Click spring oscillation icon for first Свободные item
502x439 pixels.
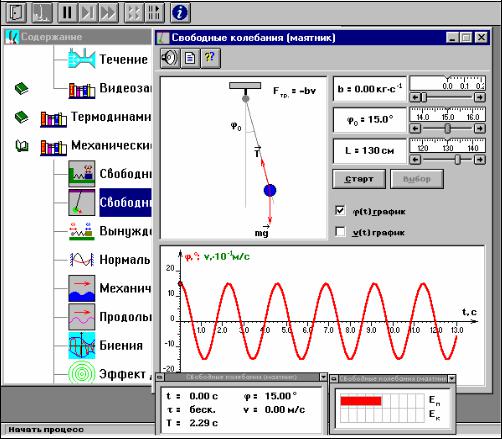coord(82,173)
